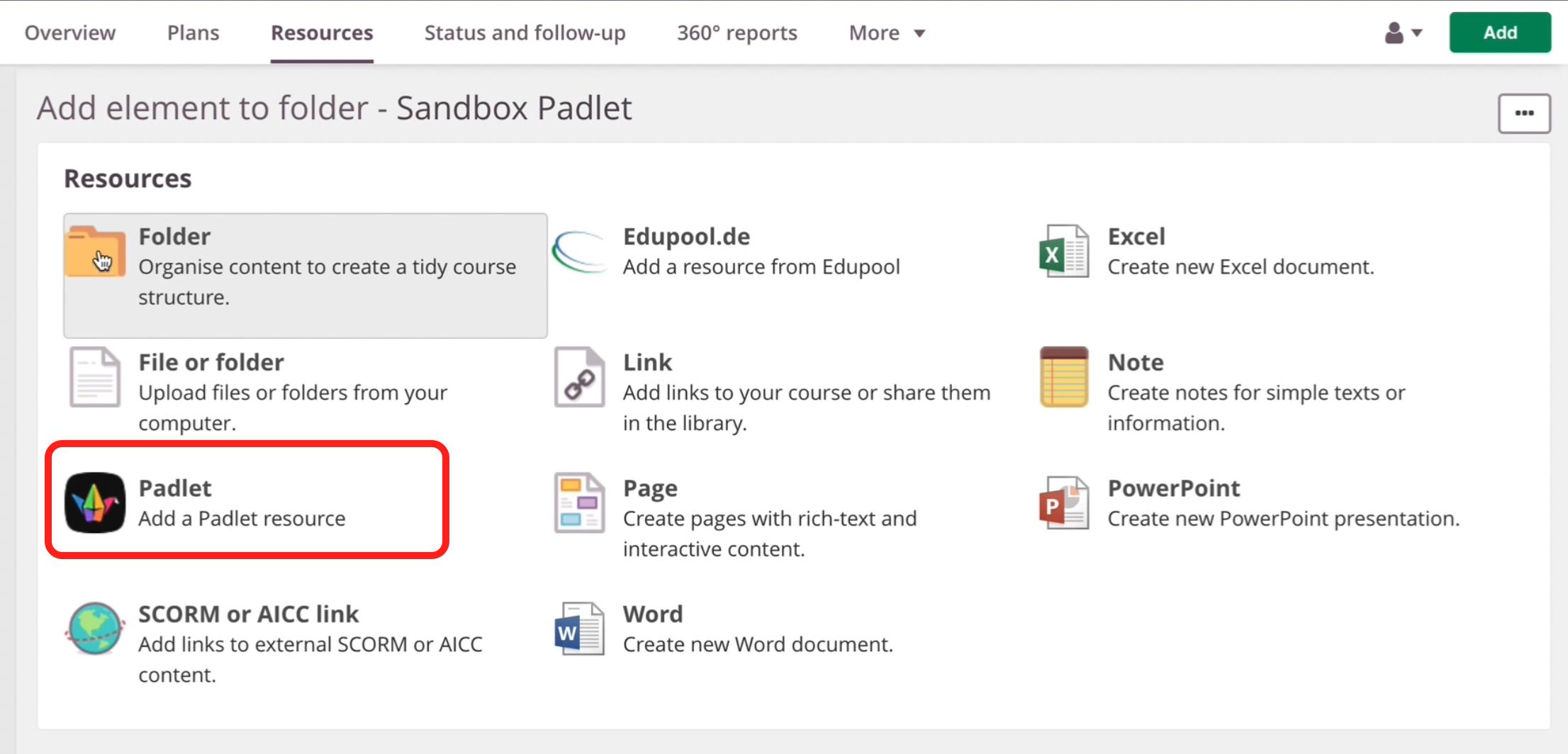Click the green Add button
1568x754 pixels.
pyautogui.click(x=1500, y=33)
